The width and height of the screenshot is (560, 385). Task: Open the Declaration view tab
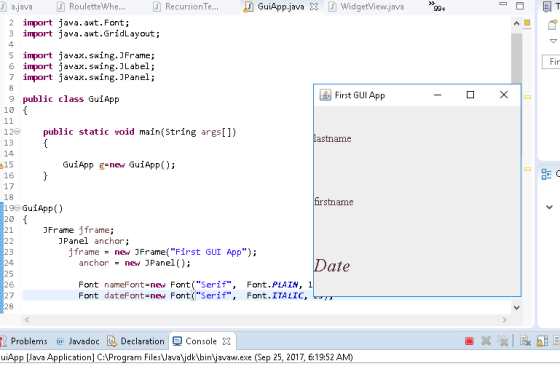point(136,341)
